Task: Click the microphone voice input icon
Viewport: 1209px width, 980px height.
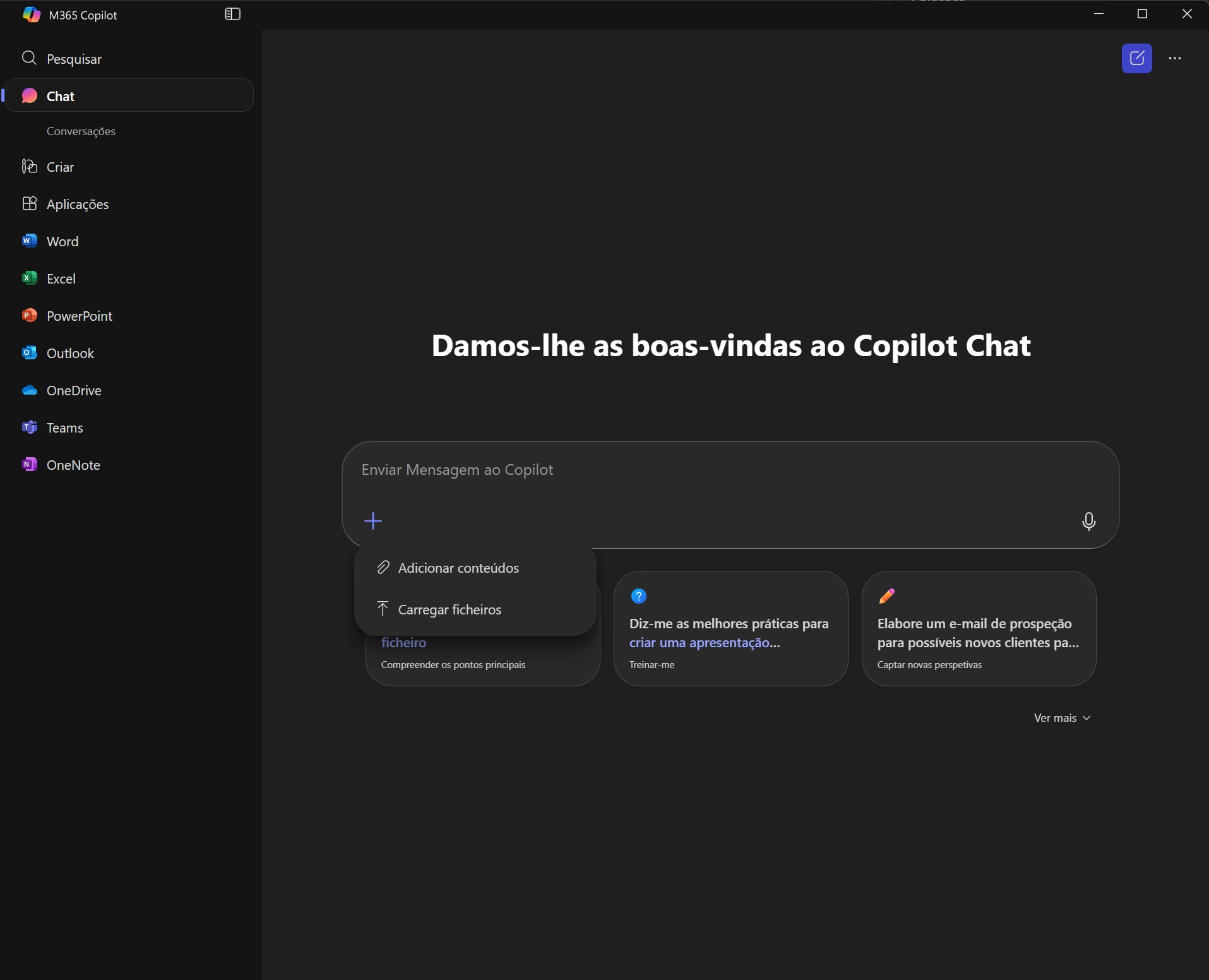Action: [1088, 521]
